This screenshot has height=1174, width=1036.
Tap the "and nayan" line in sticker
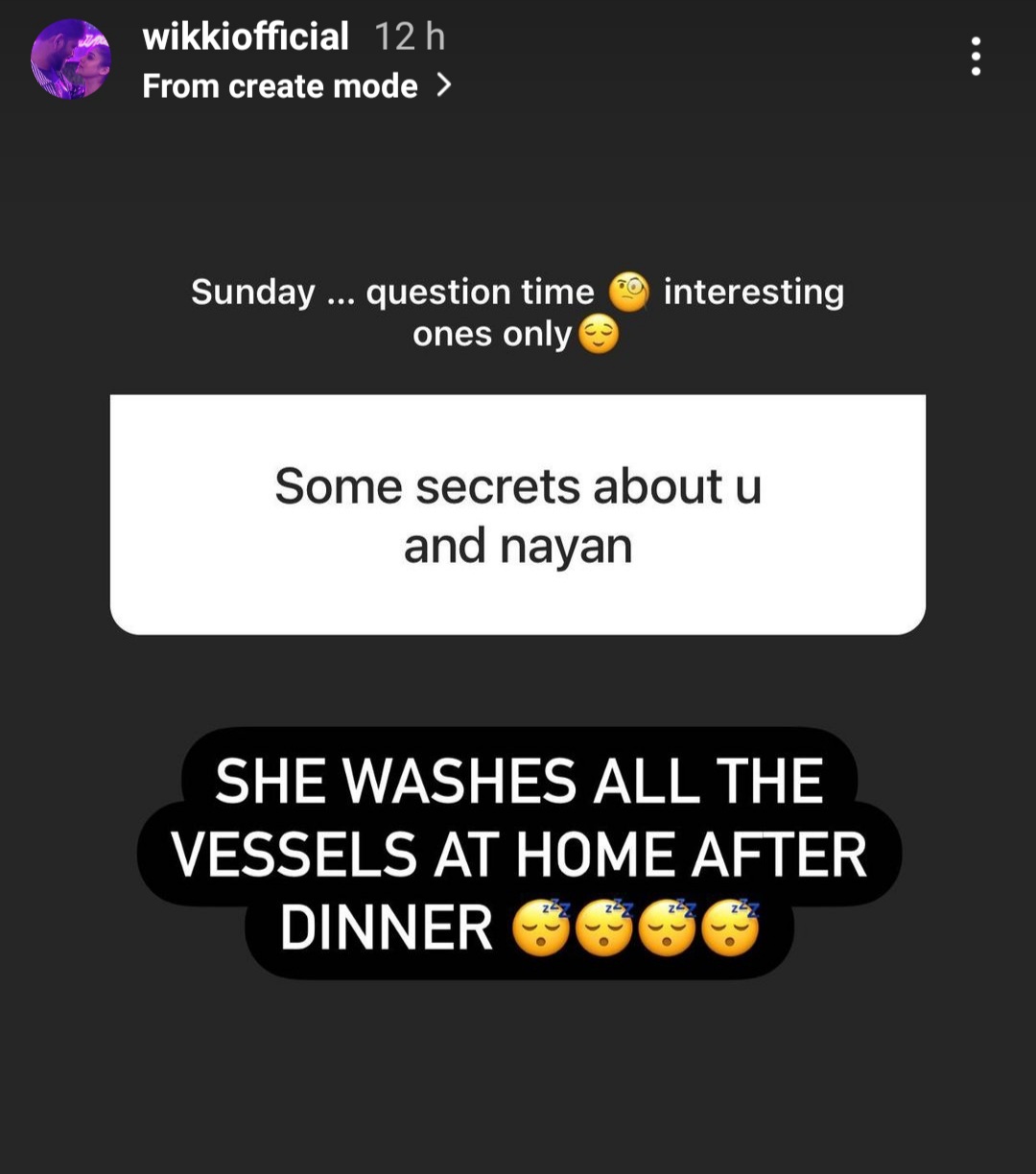pyautogui.click(x=518, y=547)
